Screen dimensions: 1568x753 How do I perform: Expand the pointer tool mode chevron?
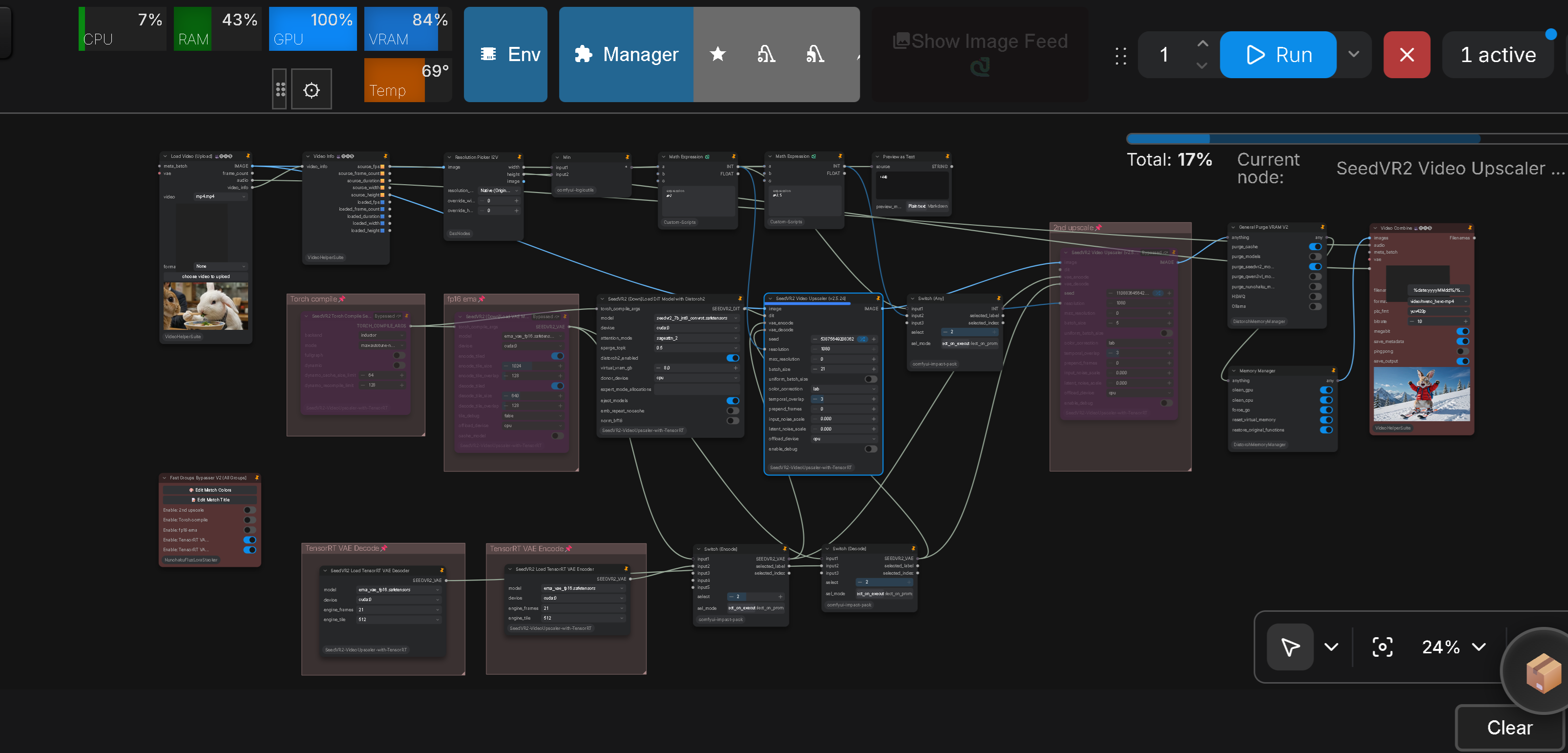[1331, 647]
